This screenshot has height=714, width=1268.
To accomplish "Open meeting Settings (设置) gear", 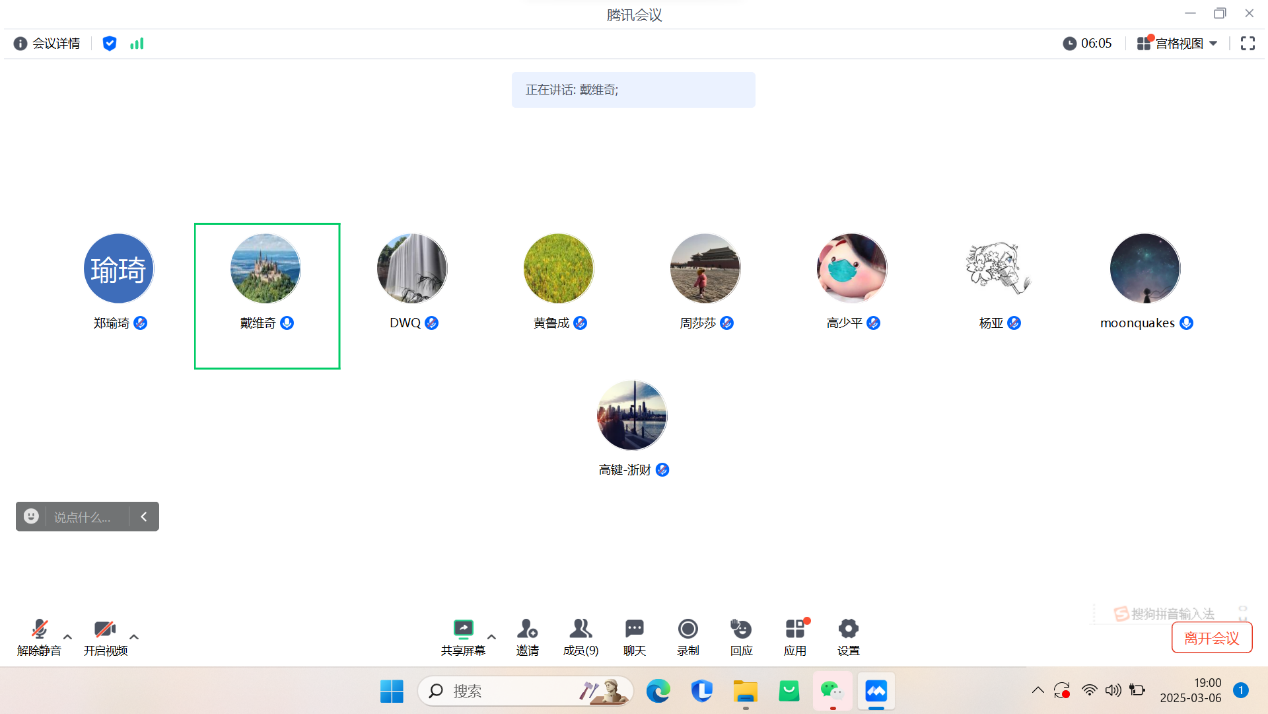I will coord(848,630).
